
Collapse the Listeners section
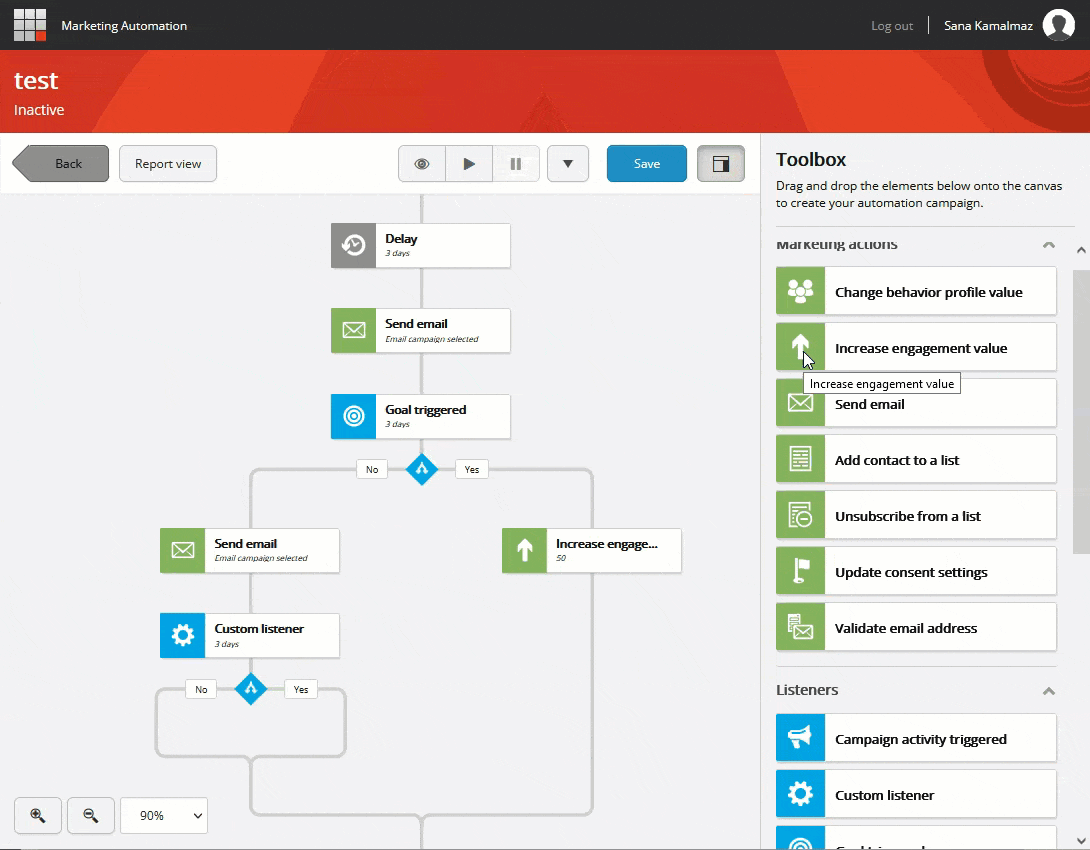coord(1048,691)
